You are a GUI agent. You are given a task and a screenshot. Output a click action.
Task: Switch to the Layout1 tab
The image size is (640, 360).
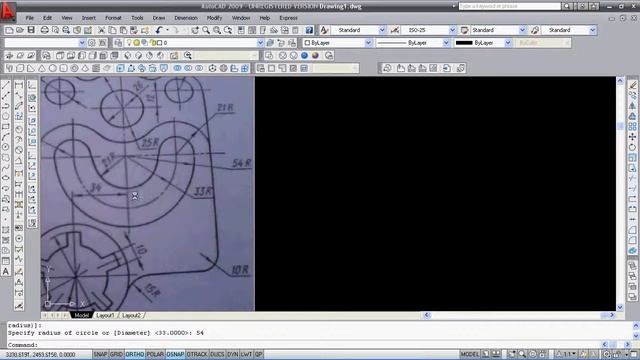(105, 316)
